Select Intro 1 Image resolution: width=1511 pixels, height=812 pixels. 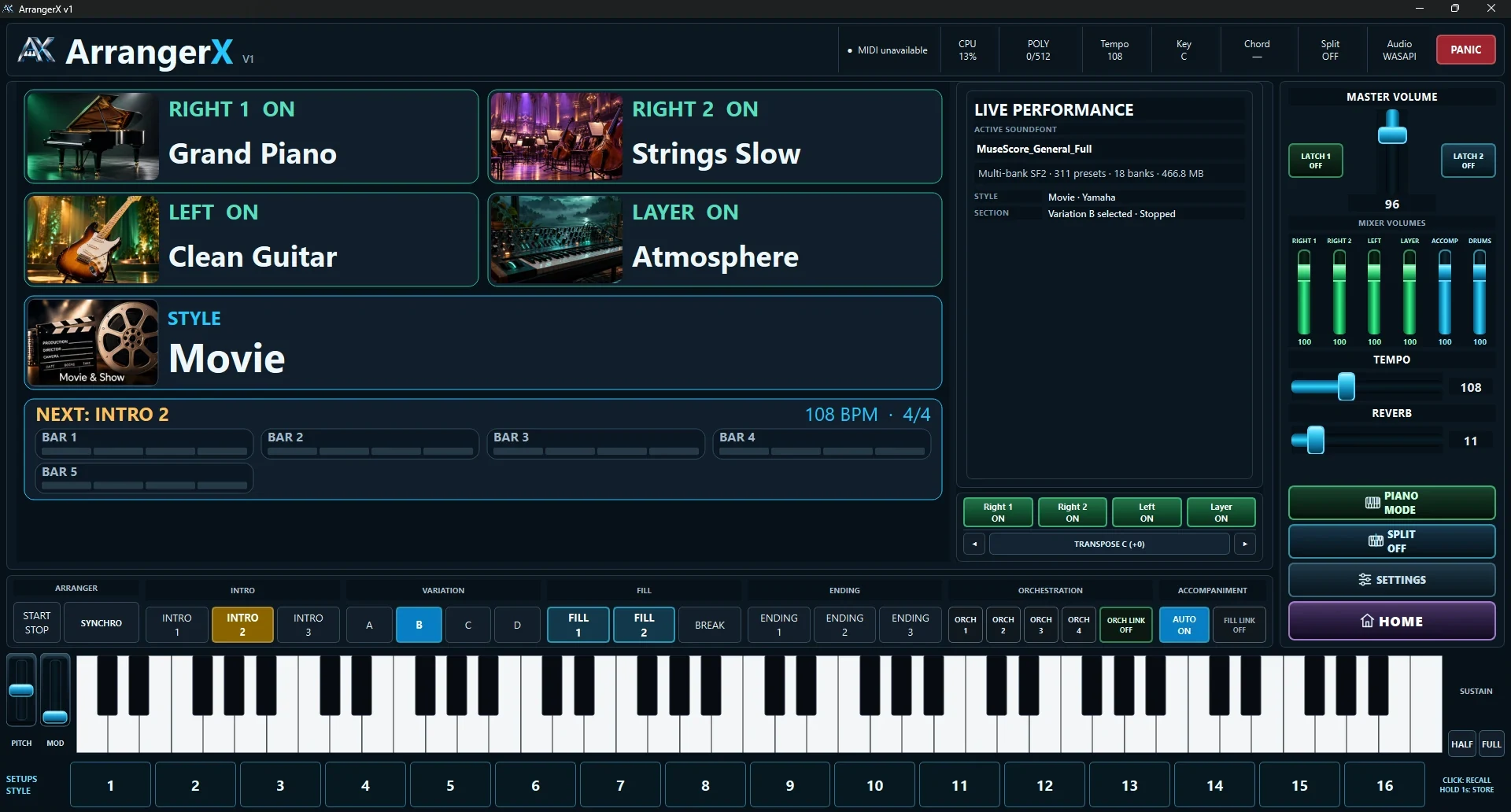[177, 625]
